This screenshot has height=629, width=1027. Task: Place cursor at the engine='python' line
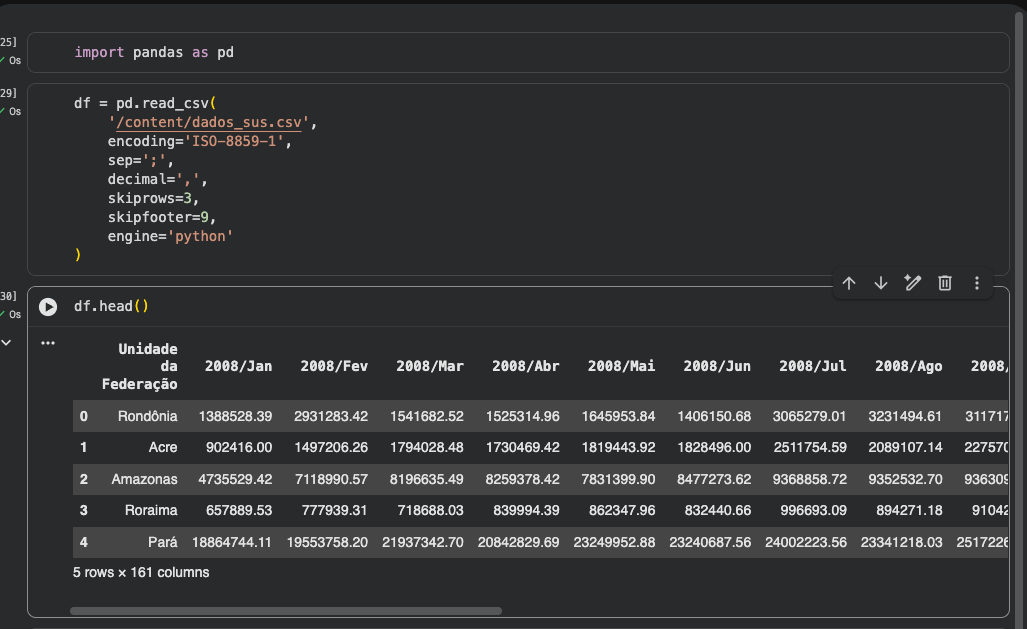pyautogui.click(x=170, y=236)
